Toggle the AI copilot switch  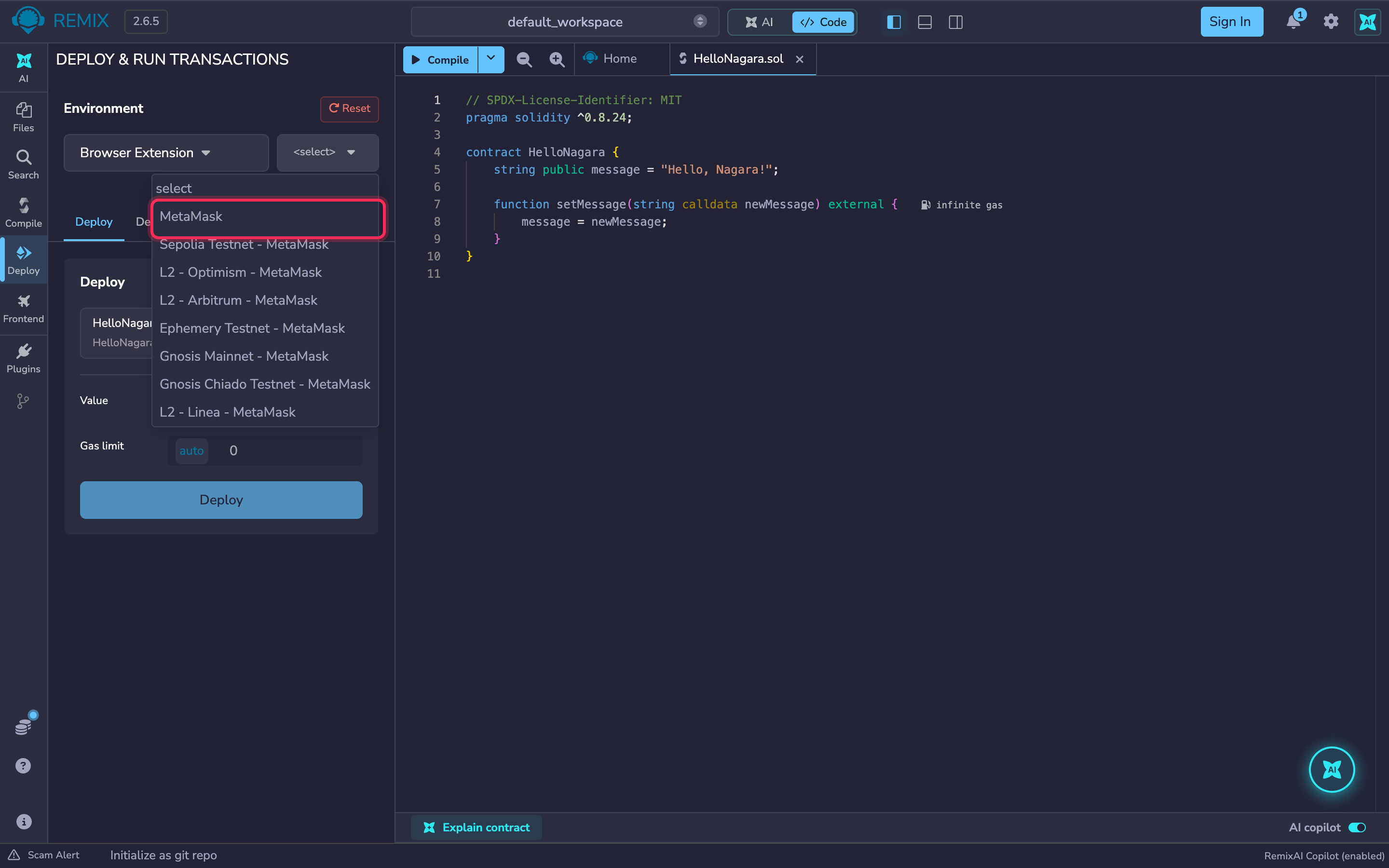[x=1357, y=827]
